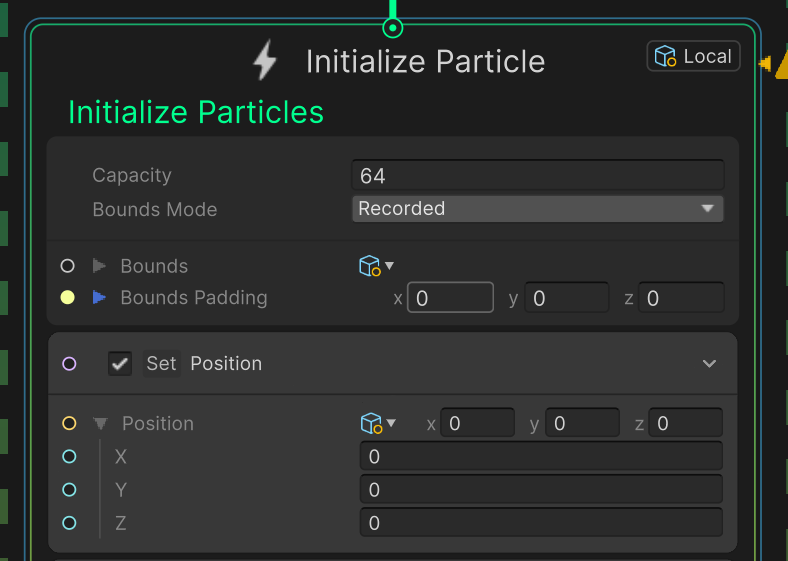Click the Local space cube icon in header
Screen dimensions: 788x561
(665, 56)
